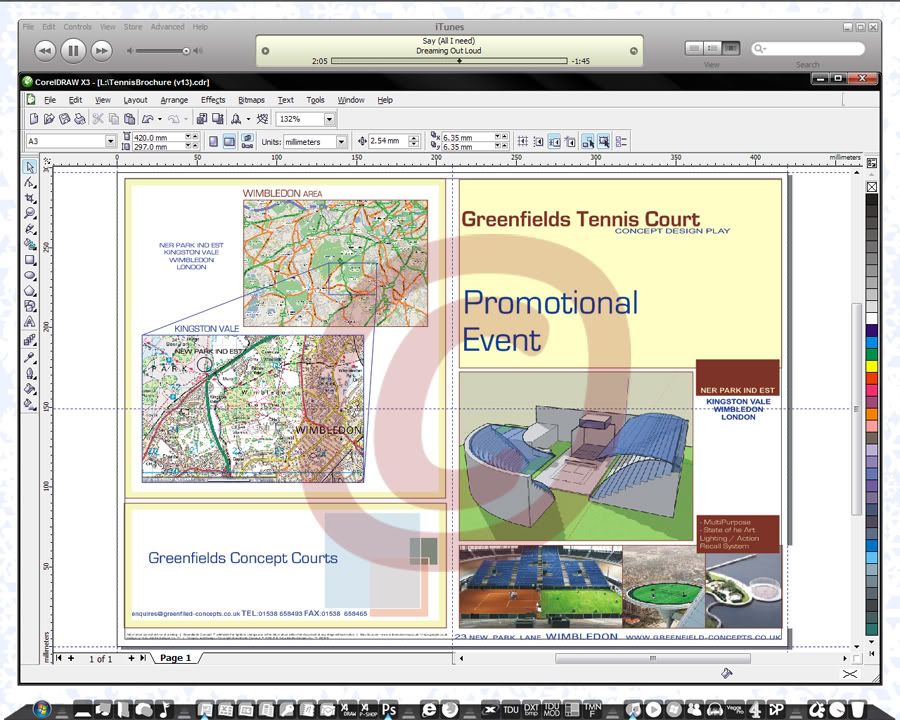Image resolution: width=900 pixels, height=720 pixels.
Task: Pick the red swatch in color palette
Action: pos(871,378)
